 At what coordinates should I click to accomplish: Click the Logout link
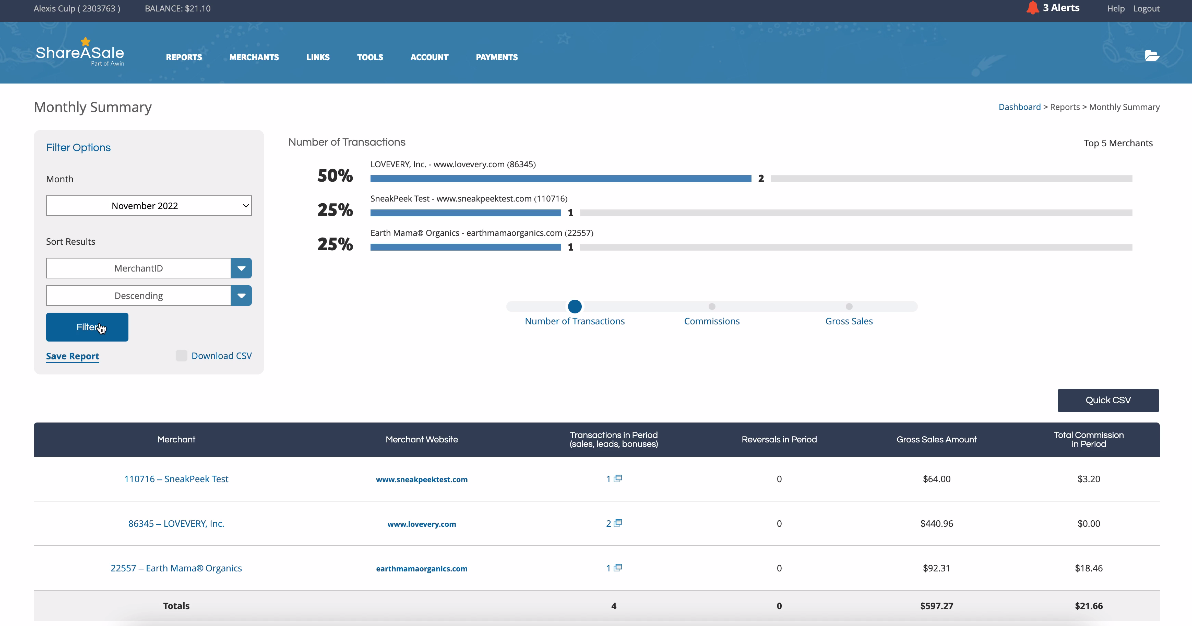[x=1146, y=8]
